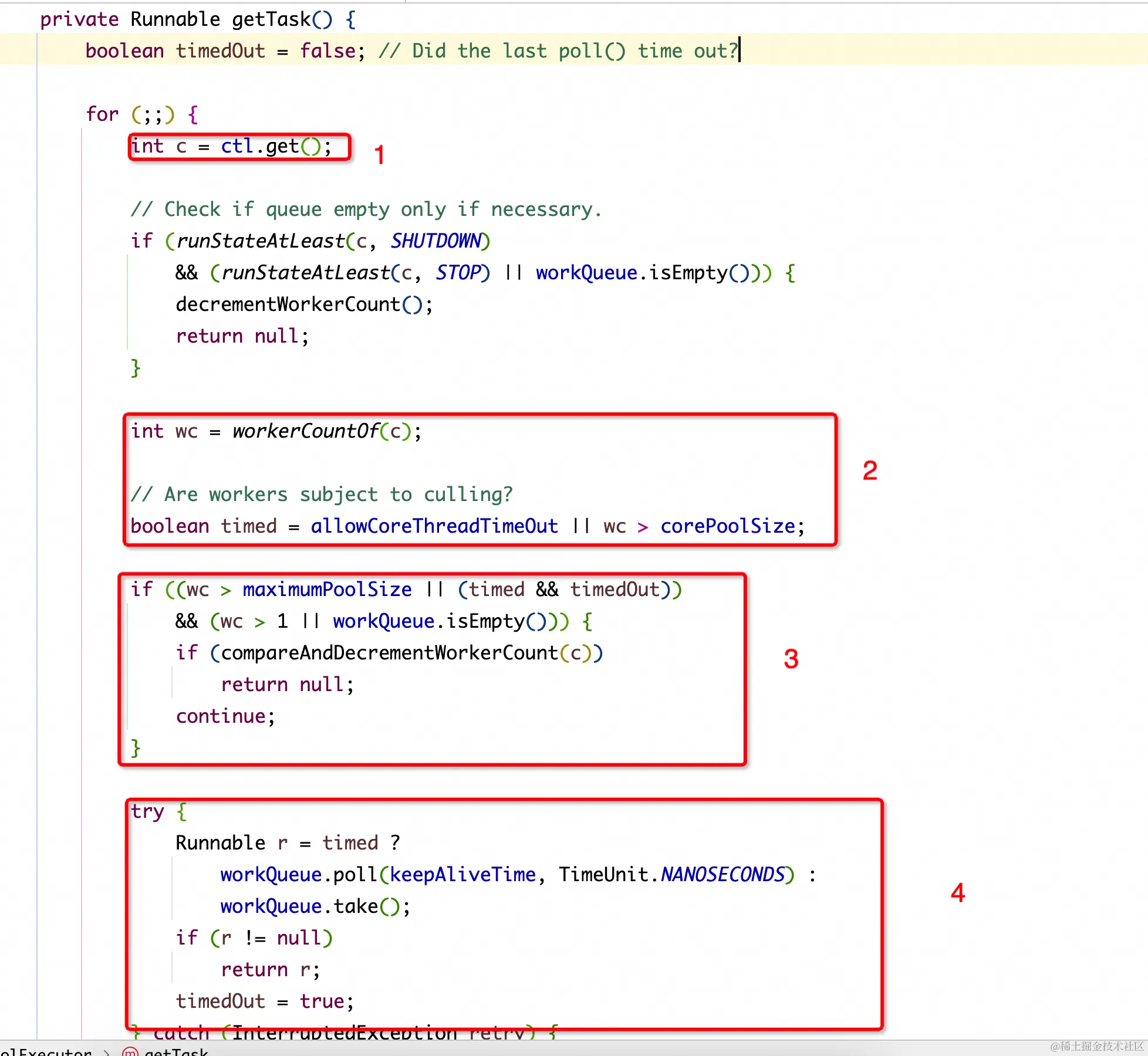Viewport: 1148px width, 1056px height.
Task: Click the allowCoreThreadTimeOut field
Action: pos(434,526)
